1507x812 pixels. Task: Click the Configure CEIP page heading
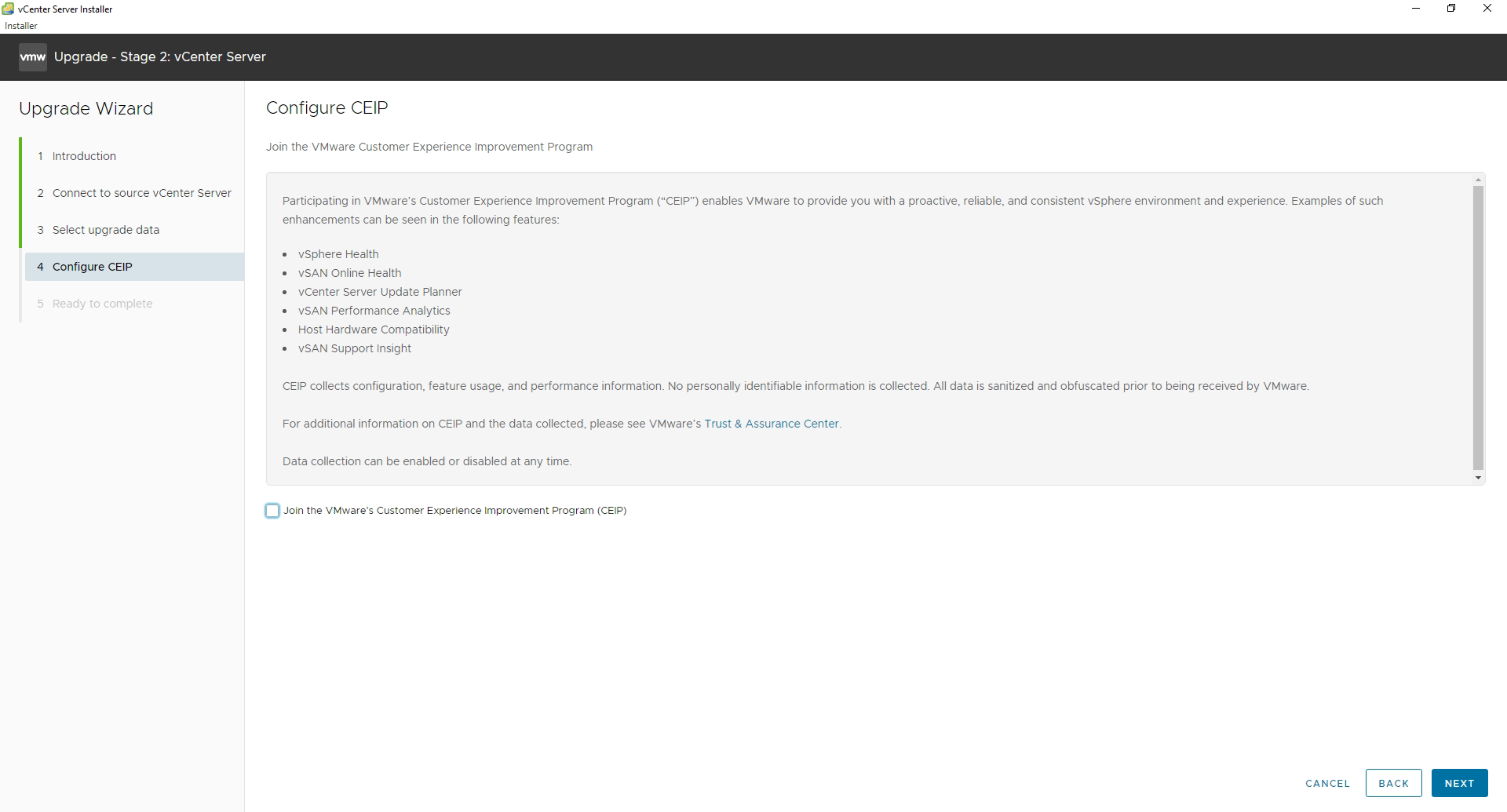[x=327, y=107]
